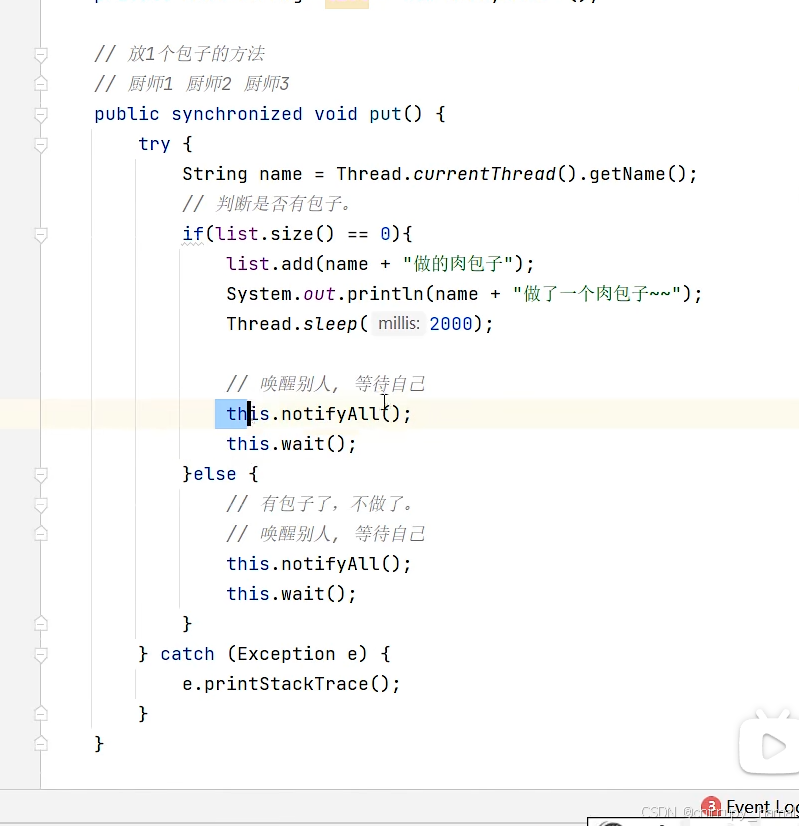Image resolution: width=799 pixels, height=826 pixels.
Task: Fold the if(list.size() == 0) block in gutter
Action: point(41,234)
